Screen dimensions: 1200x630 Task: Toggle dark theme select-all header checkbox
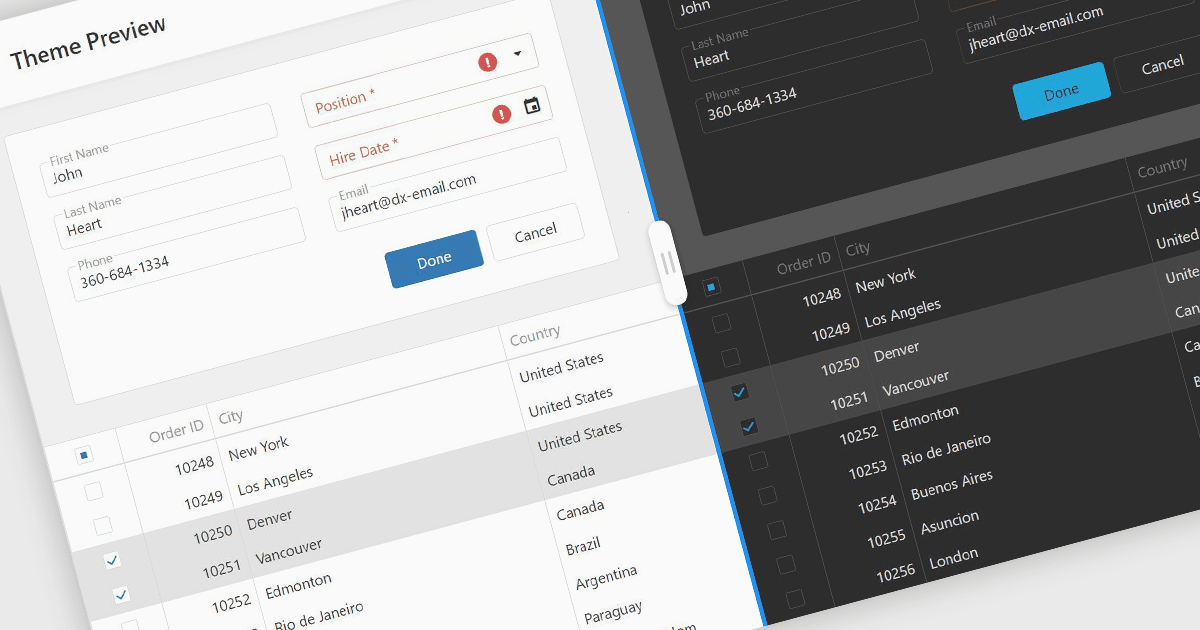711,288
